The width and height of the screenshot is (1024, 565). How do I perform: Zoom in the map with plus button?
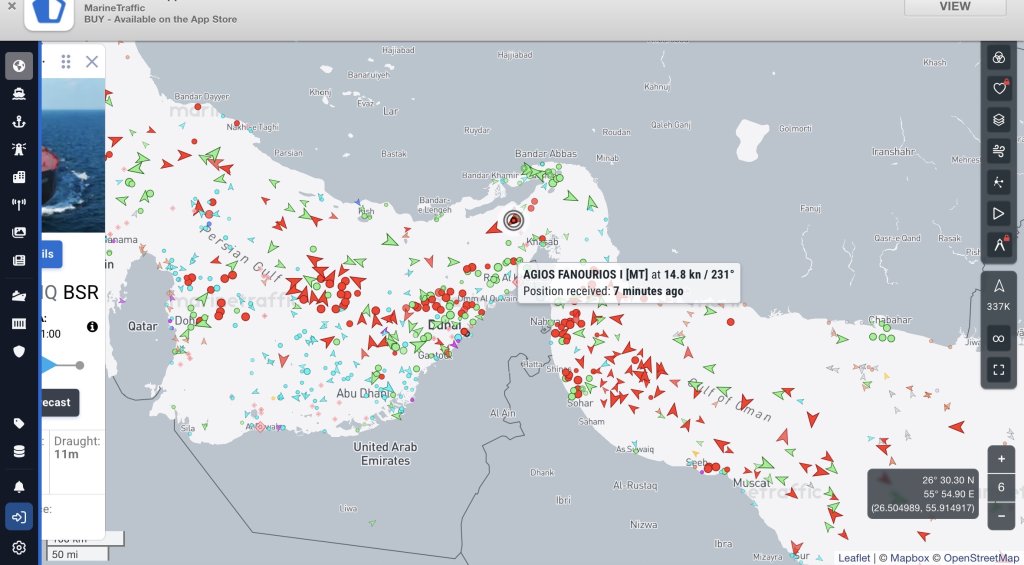[1001, 458]
